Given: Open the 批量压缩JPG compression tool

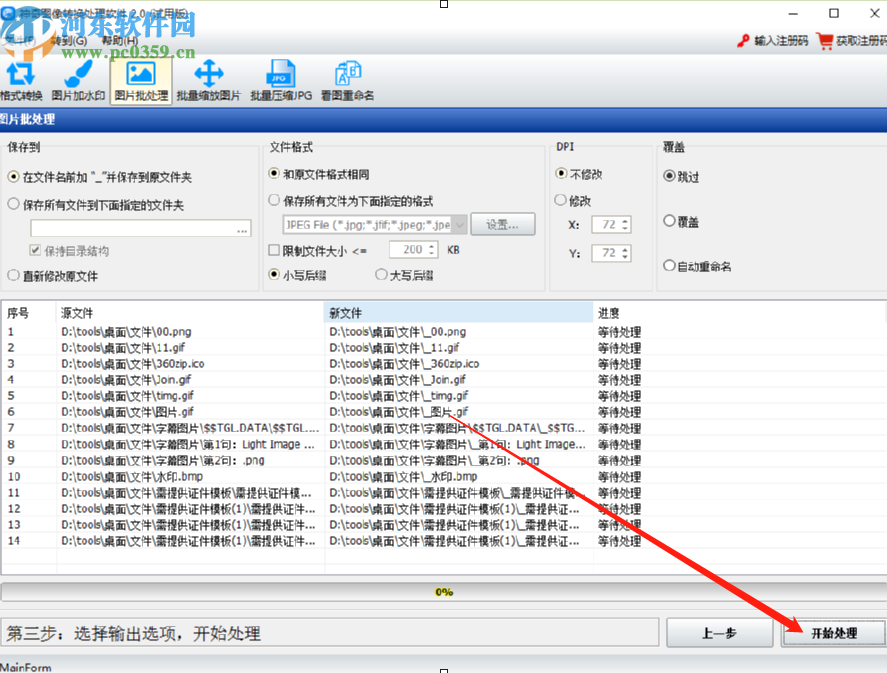Looking at the screenshot, I should click(278, 80).
